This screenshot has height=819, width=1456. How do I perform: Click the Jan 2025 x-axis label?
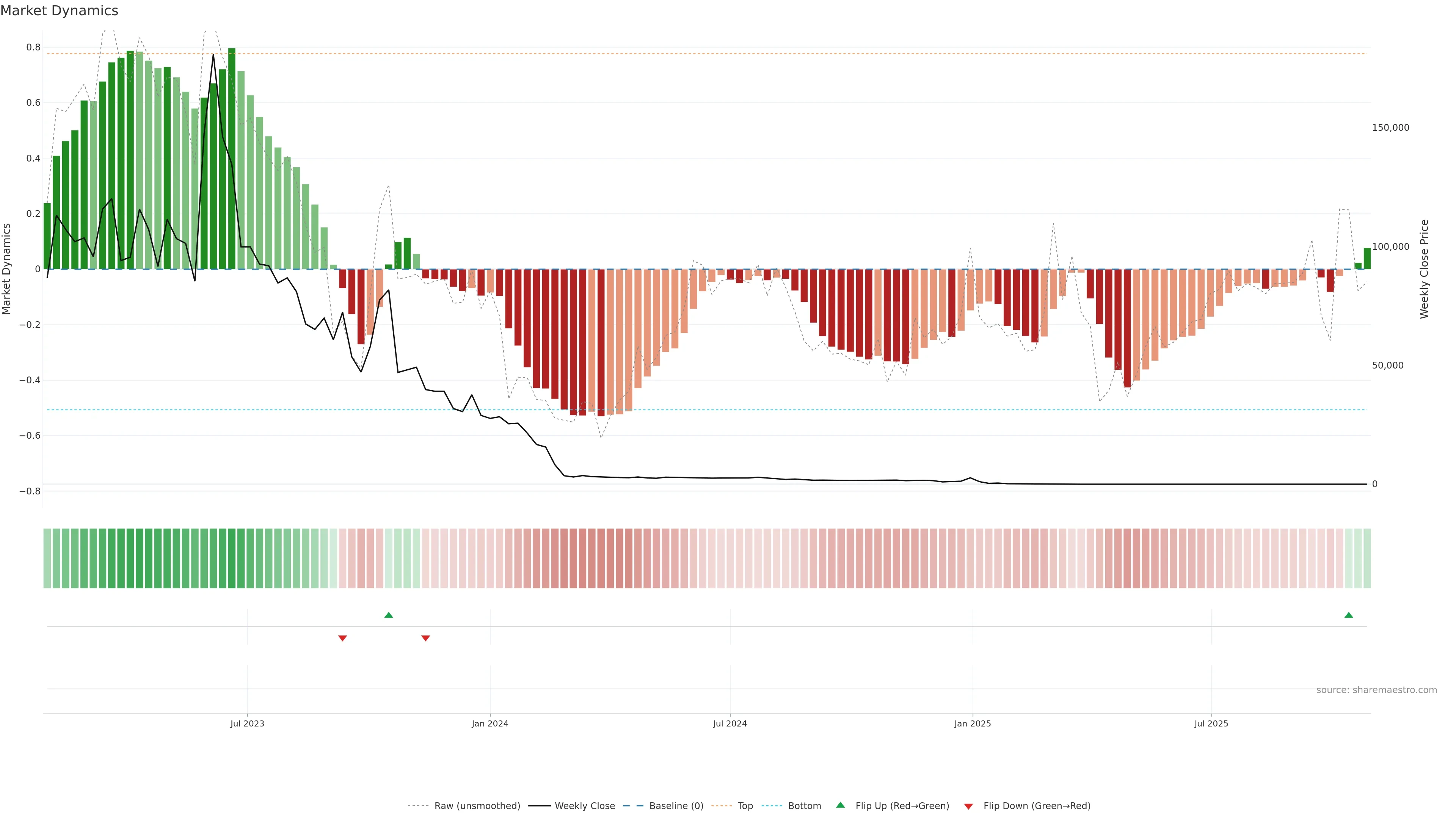972,723
